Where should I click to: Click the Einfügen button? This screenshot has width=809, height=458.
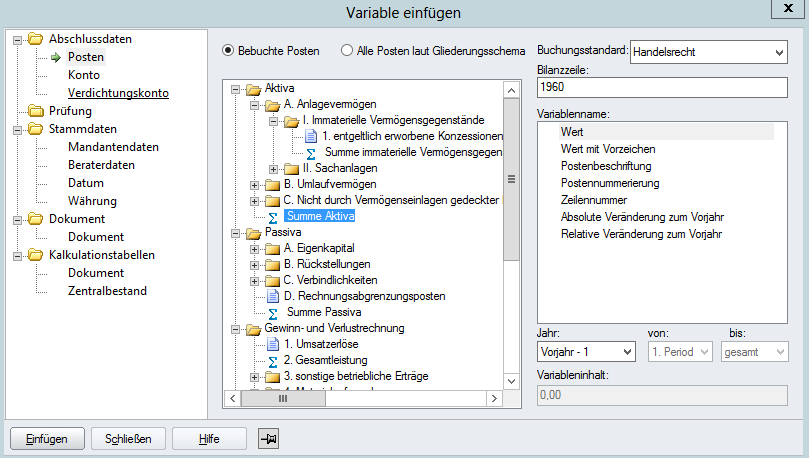pyautogui.click(x=47, y=439)
